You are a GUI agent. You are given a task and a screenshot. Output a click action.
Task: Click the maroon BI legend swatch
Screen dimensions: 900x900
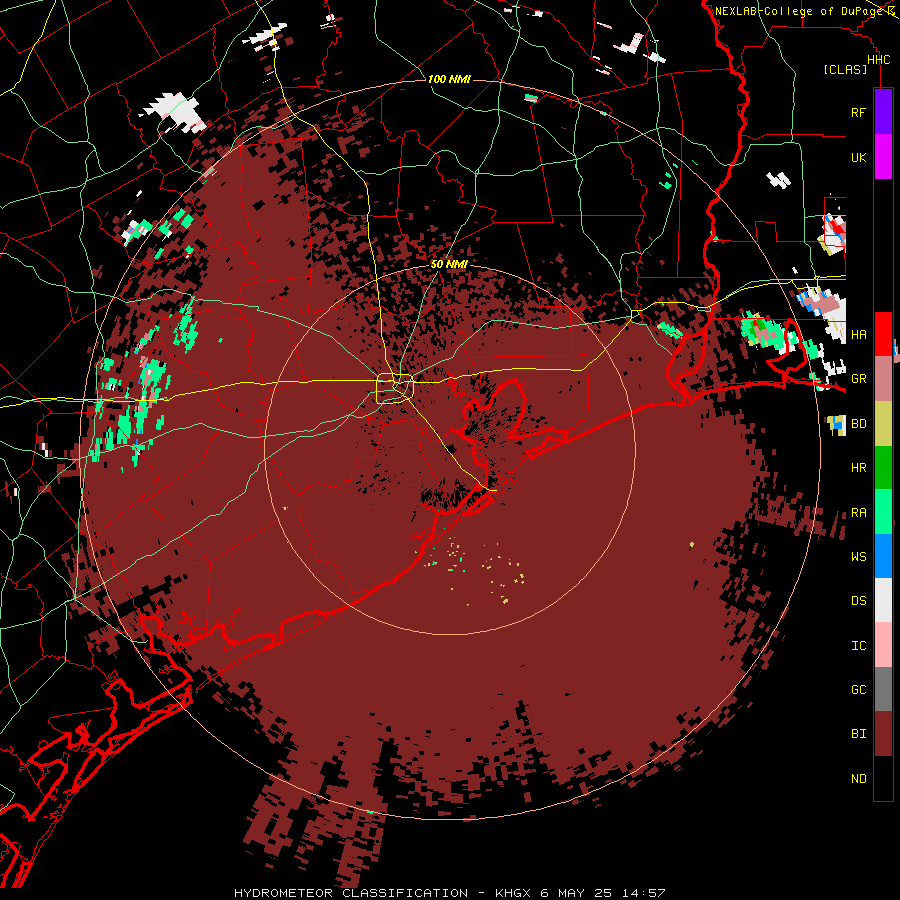coord(883,734)
